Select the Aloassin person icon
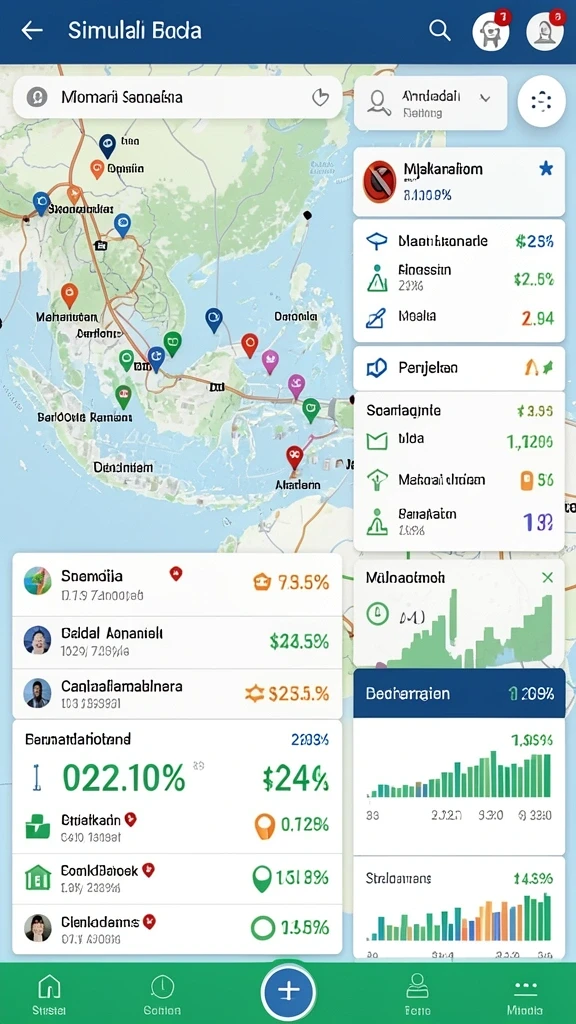The image size is (576, 1024). pyautogui.click(x=377, y=278)
